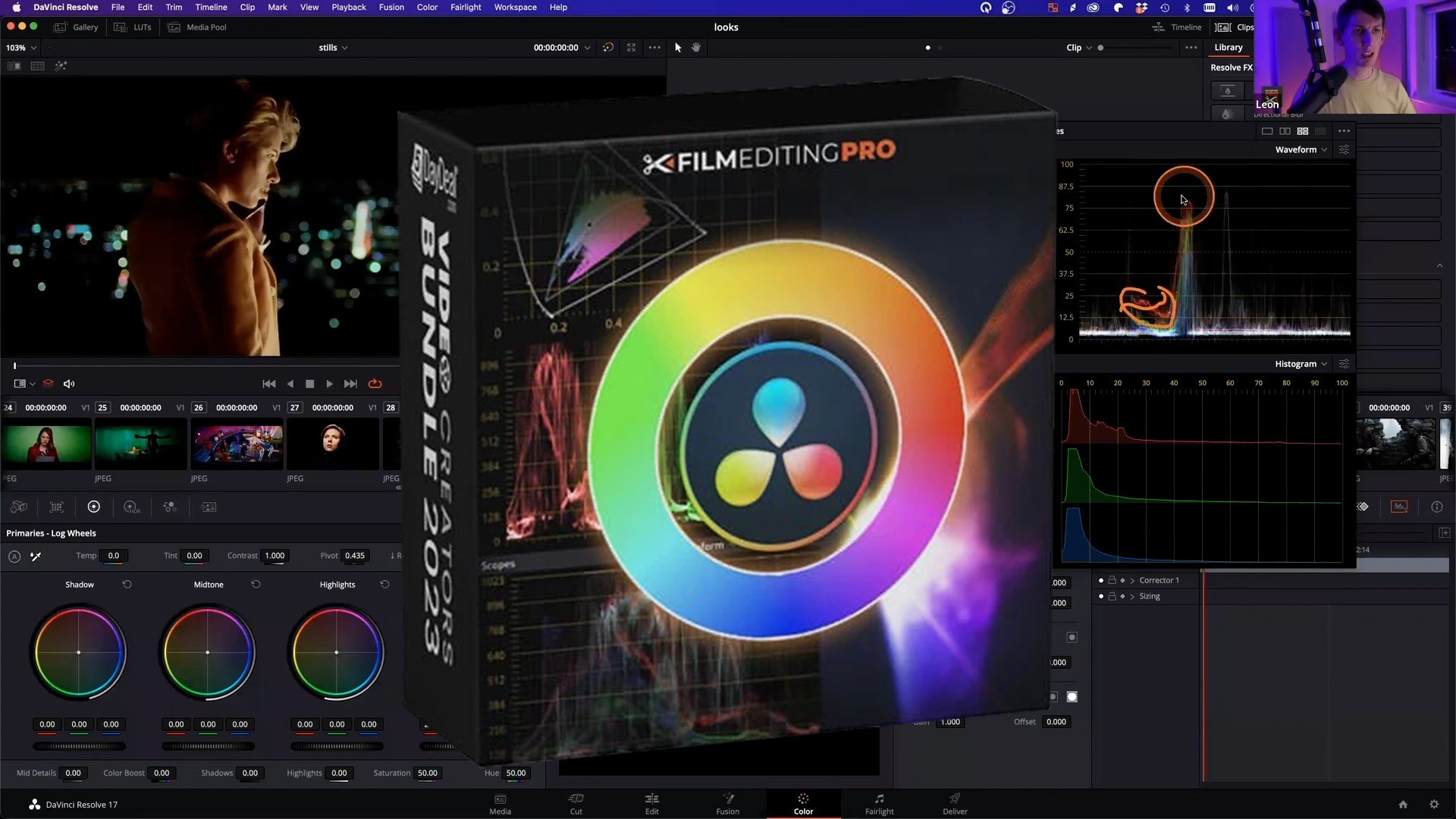Toggle visibility of Sizing node

point(1101,596)
